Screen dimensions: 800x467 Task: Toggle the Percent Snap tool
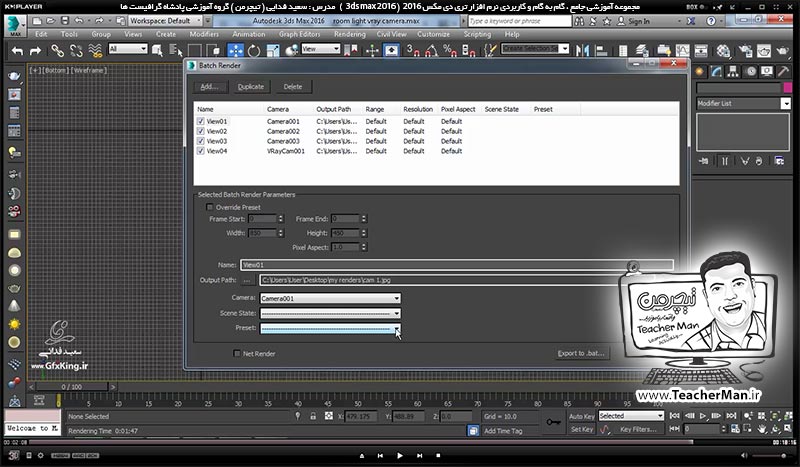(449, 50)
